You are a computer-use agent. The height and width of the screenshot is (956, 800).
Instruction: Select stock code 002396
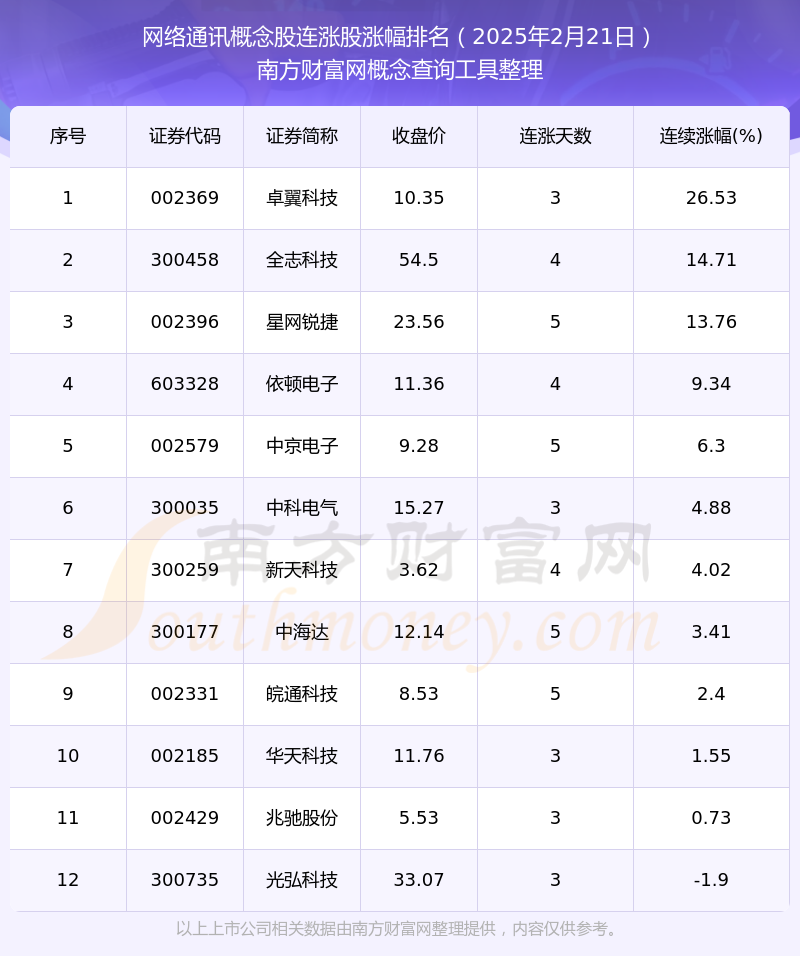pyautogui.click(x=185, y=322)
